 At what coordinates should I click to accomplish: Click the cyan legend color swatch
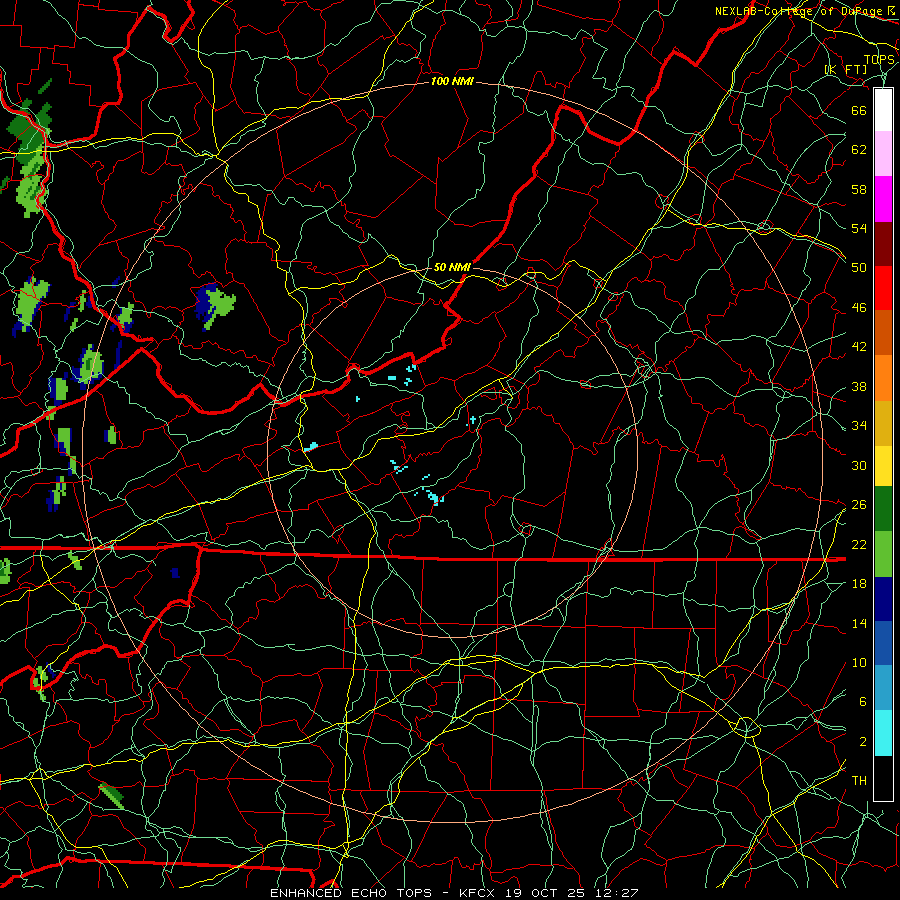pos(883,733)
